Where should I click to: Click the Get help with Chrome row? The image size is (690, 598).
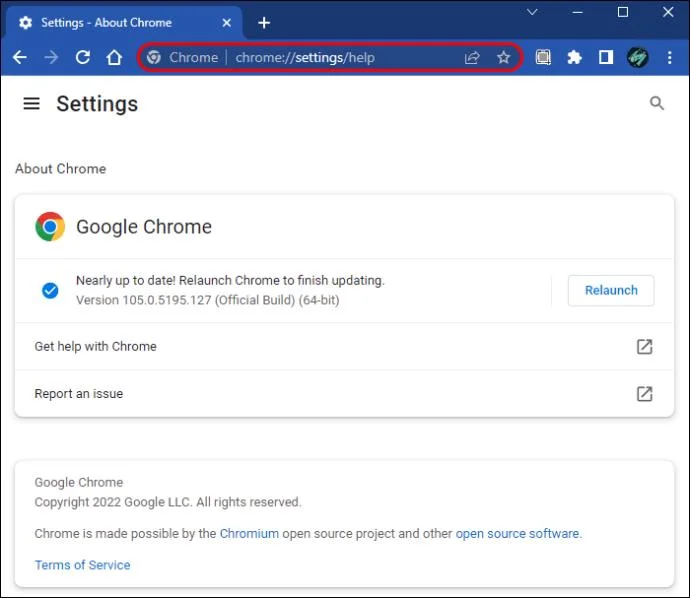(x=344, y=347)
